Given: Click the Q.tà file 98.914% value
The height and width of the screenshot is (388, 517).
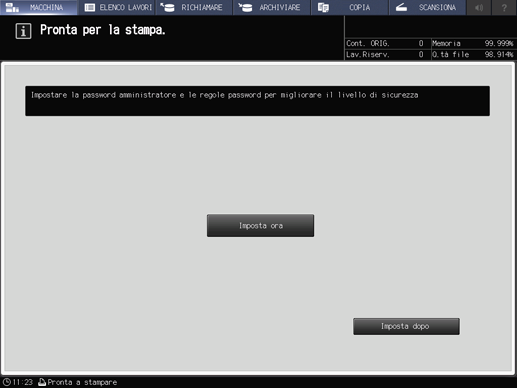Looking at the screenshot, I should (x=473, y=54).
